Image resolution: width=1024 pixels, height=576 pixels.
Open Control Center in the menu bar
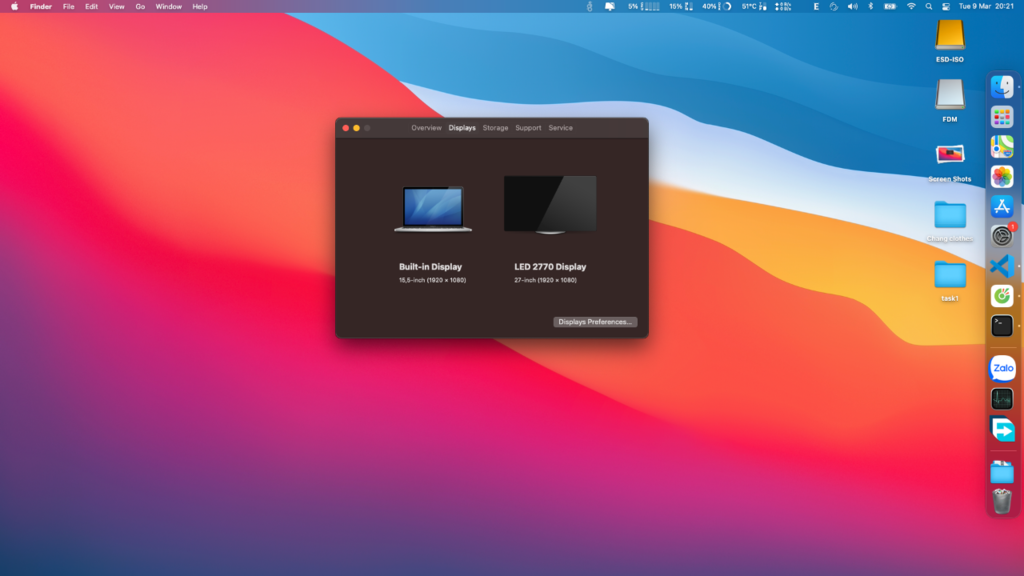click(948, 6)
